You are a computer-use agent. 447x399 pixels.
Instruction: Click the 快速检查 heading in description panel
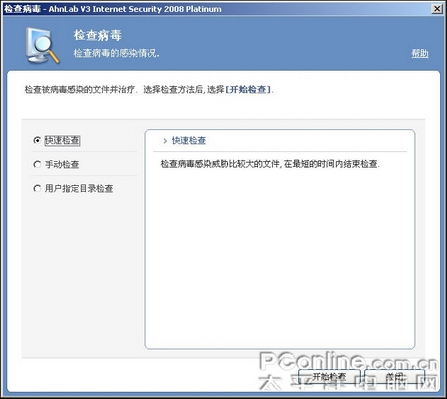(189, 141)
